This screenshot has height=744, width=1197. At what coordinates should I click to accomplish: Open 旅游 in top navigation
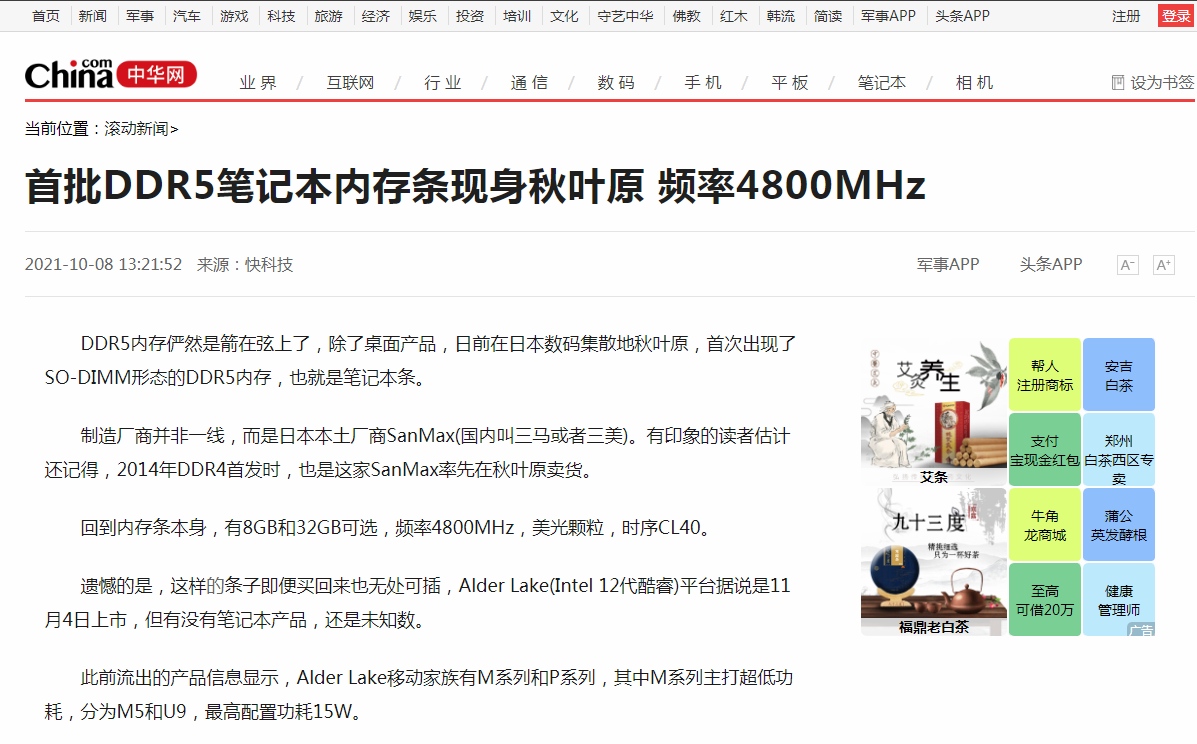[x=328, y=16]
